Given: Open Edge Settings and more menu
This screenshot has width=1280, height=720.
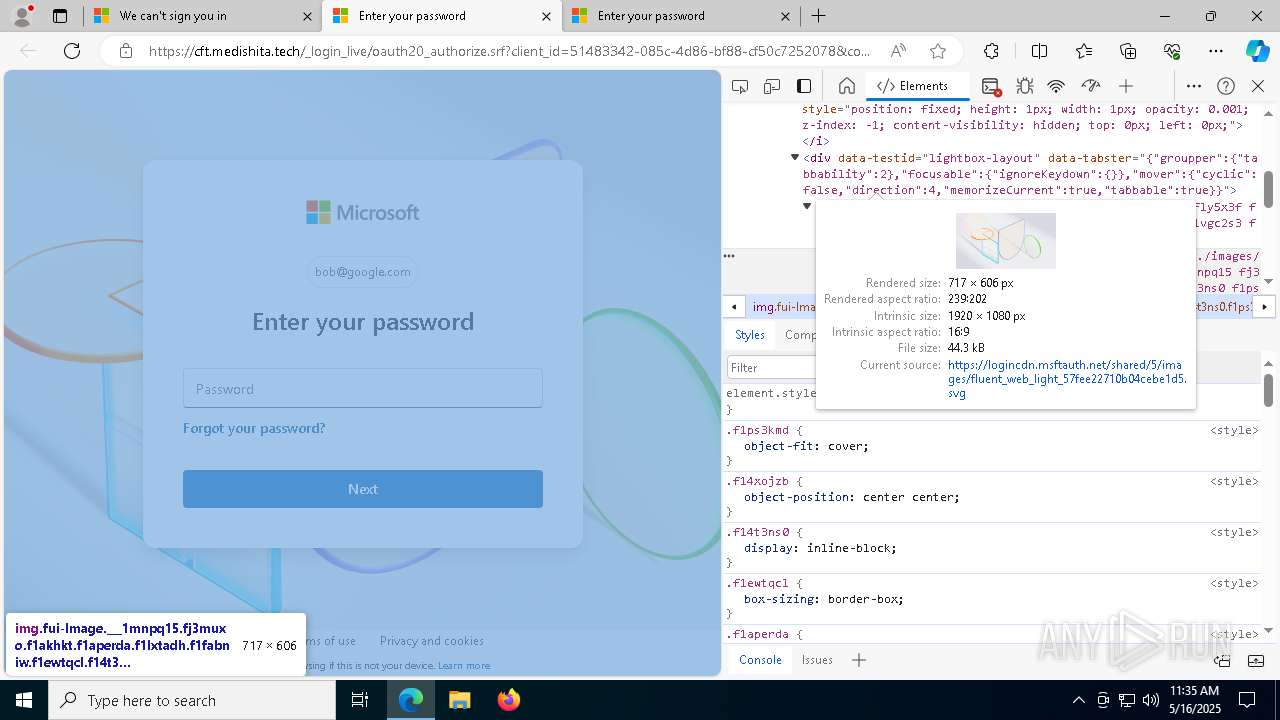Looking at the screenshot, I should 1216,51.
